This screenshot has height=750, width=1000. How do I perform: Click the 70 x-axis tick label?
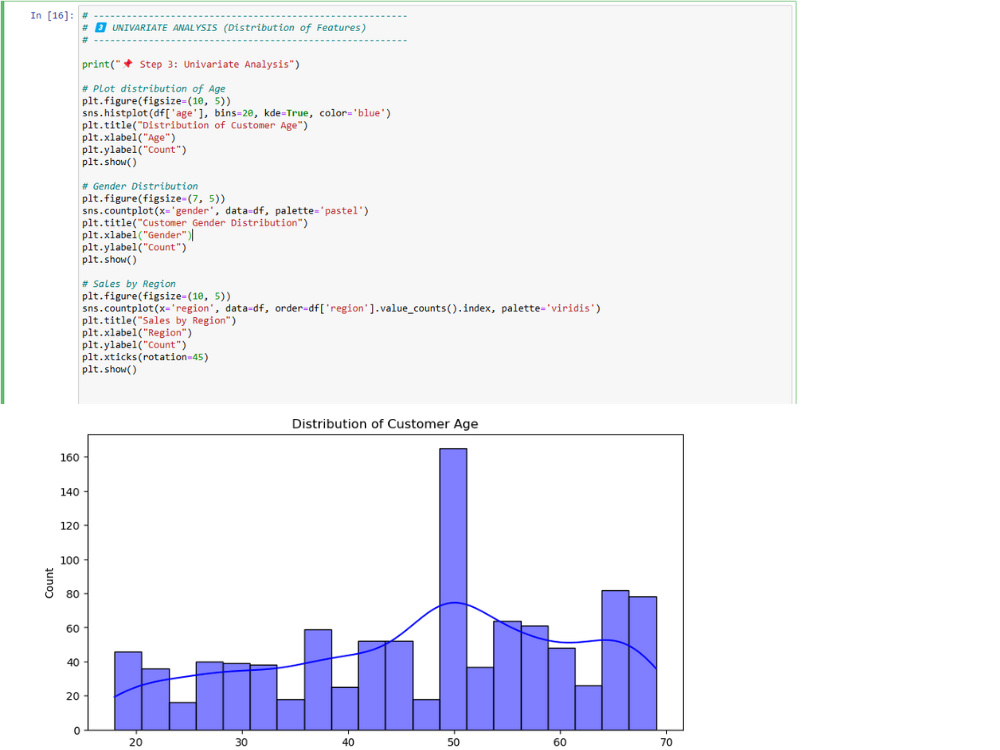666,742
